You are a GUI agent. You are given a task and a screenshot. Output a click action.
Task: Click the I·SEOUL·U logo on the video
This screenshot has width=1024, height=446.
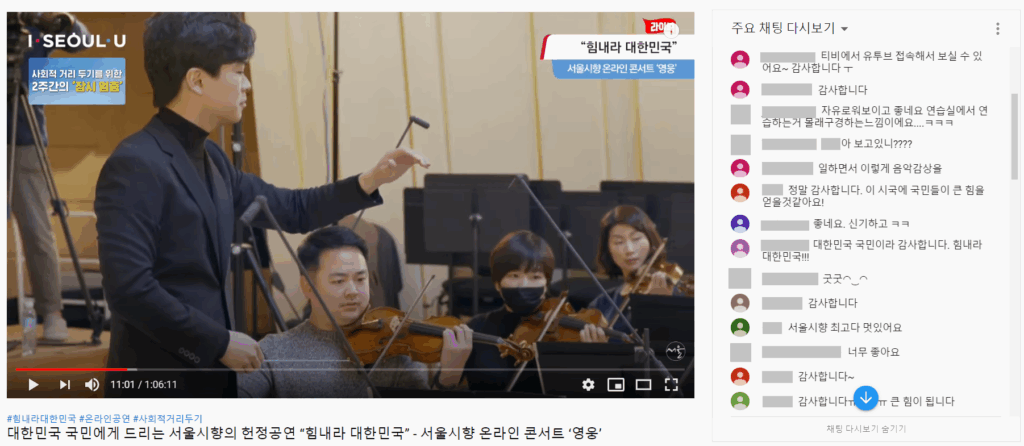(77, 41)
